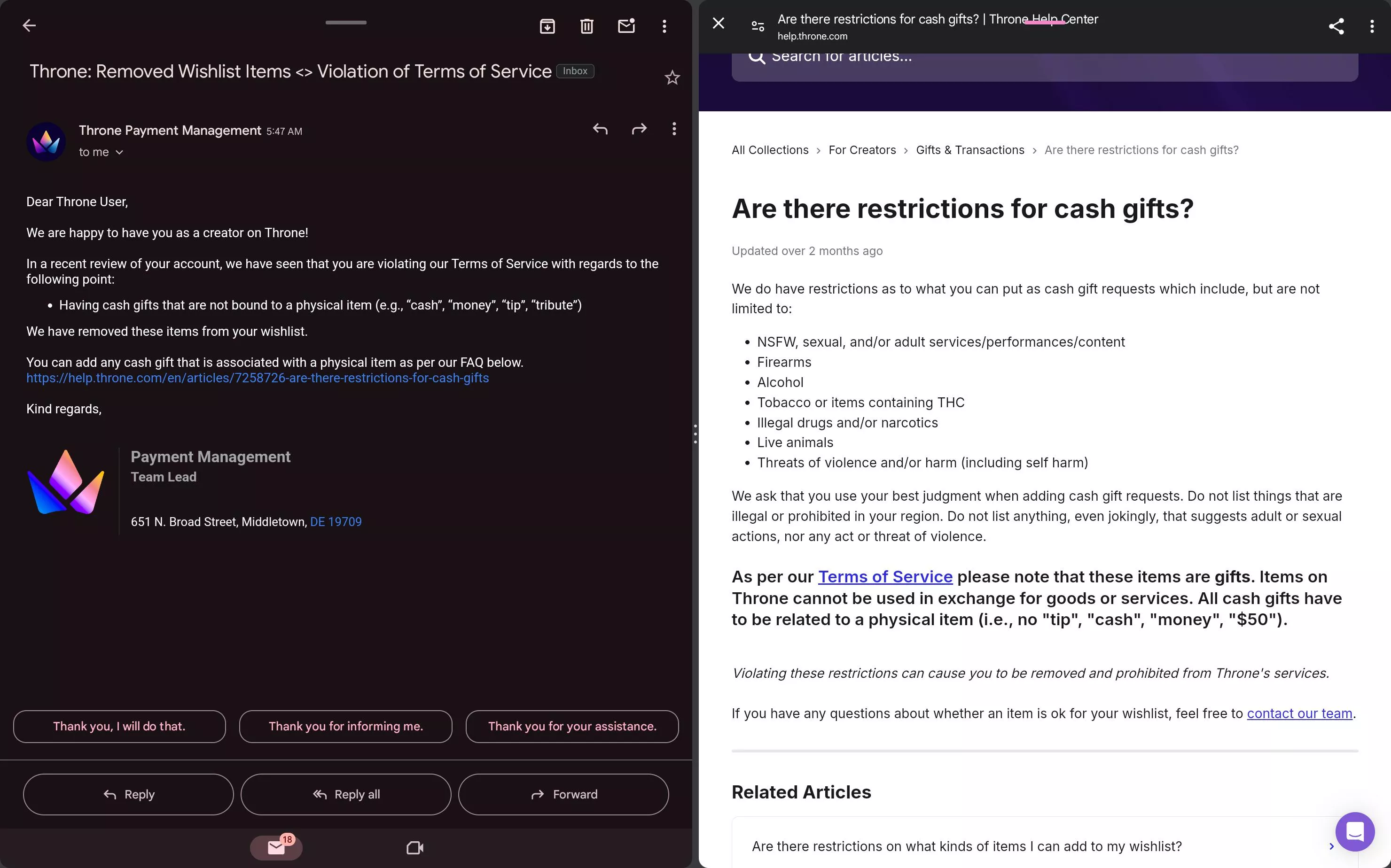The width and height of the screenshot is (1391, 868).
Task: Go back to the inbox with the back arrow
Action: [29, 25]
